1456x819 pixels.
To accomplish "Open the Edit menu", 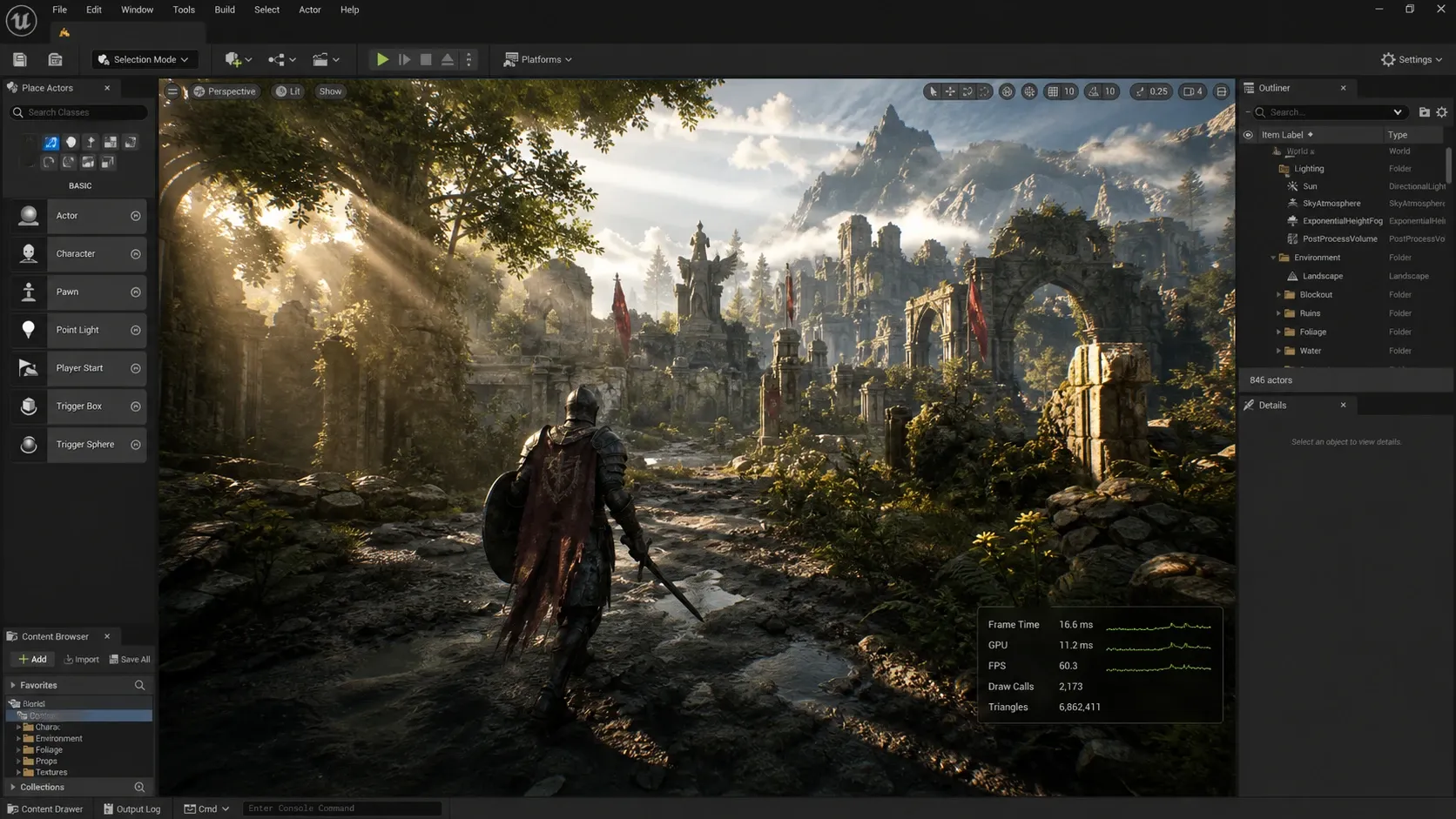I will coord(94,10).
